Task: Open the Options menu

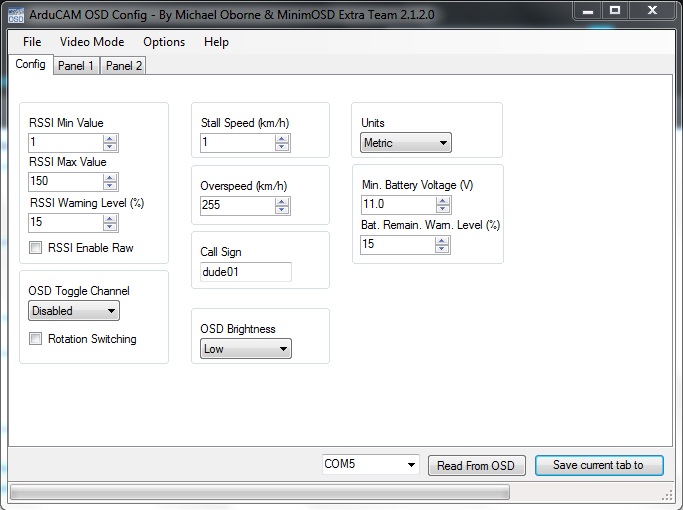Action: [x=164, y=42]
